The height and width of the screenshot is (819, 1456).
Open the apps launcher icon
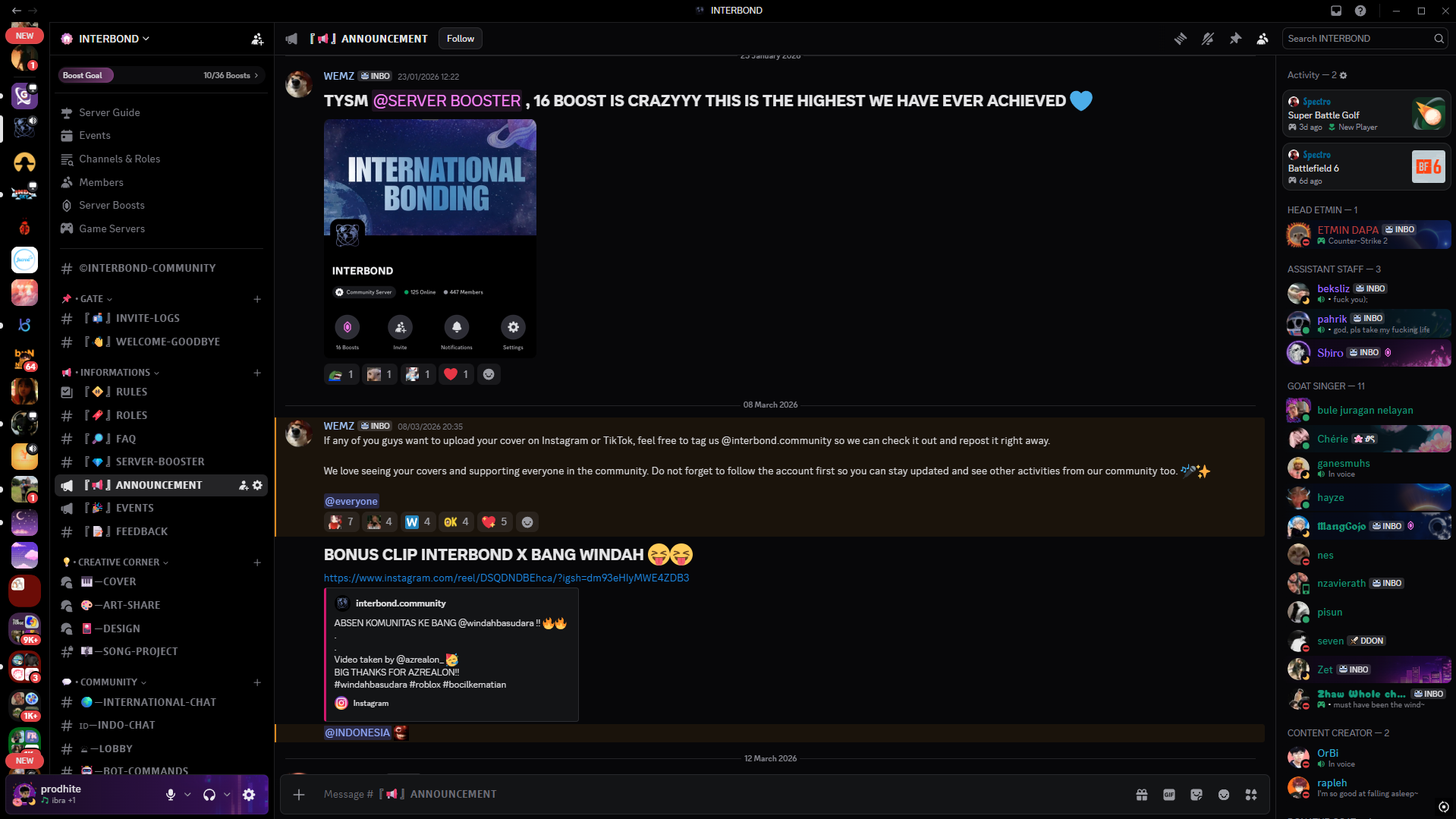(x=1251, y=794)
